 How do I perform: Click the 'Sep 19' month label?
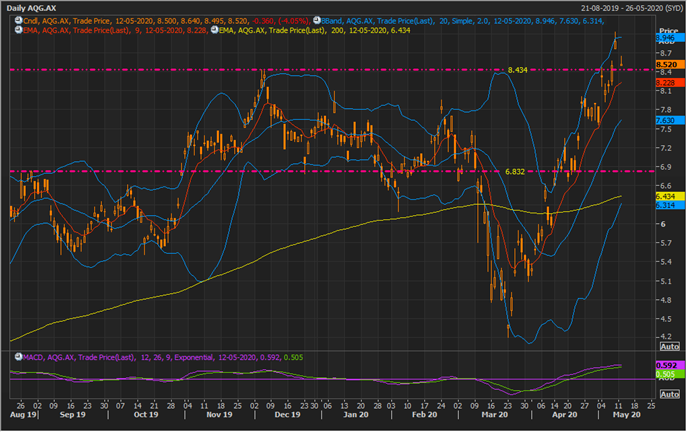[73, 414]
